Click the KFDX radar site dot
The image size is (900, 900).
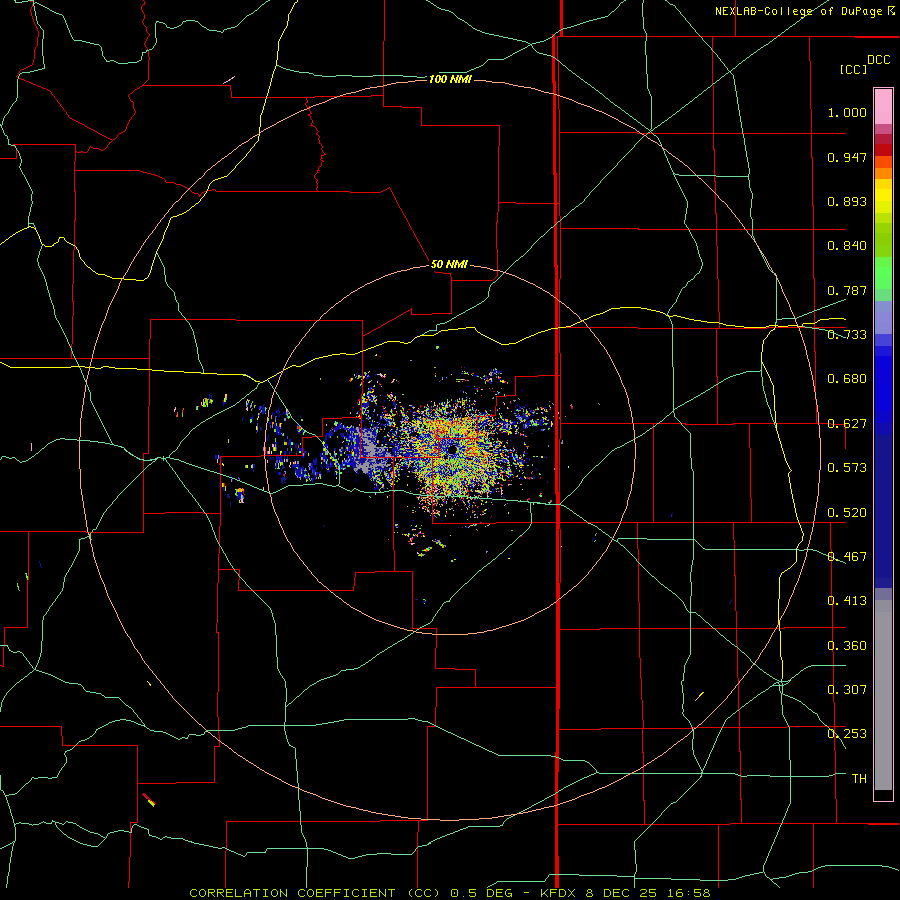[x=453, y=449]
